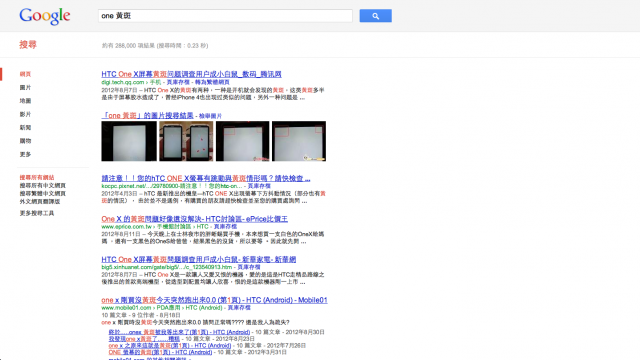Switch to 影片 search in the sidebar
640x360 pixels.
pos(25,114)
